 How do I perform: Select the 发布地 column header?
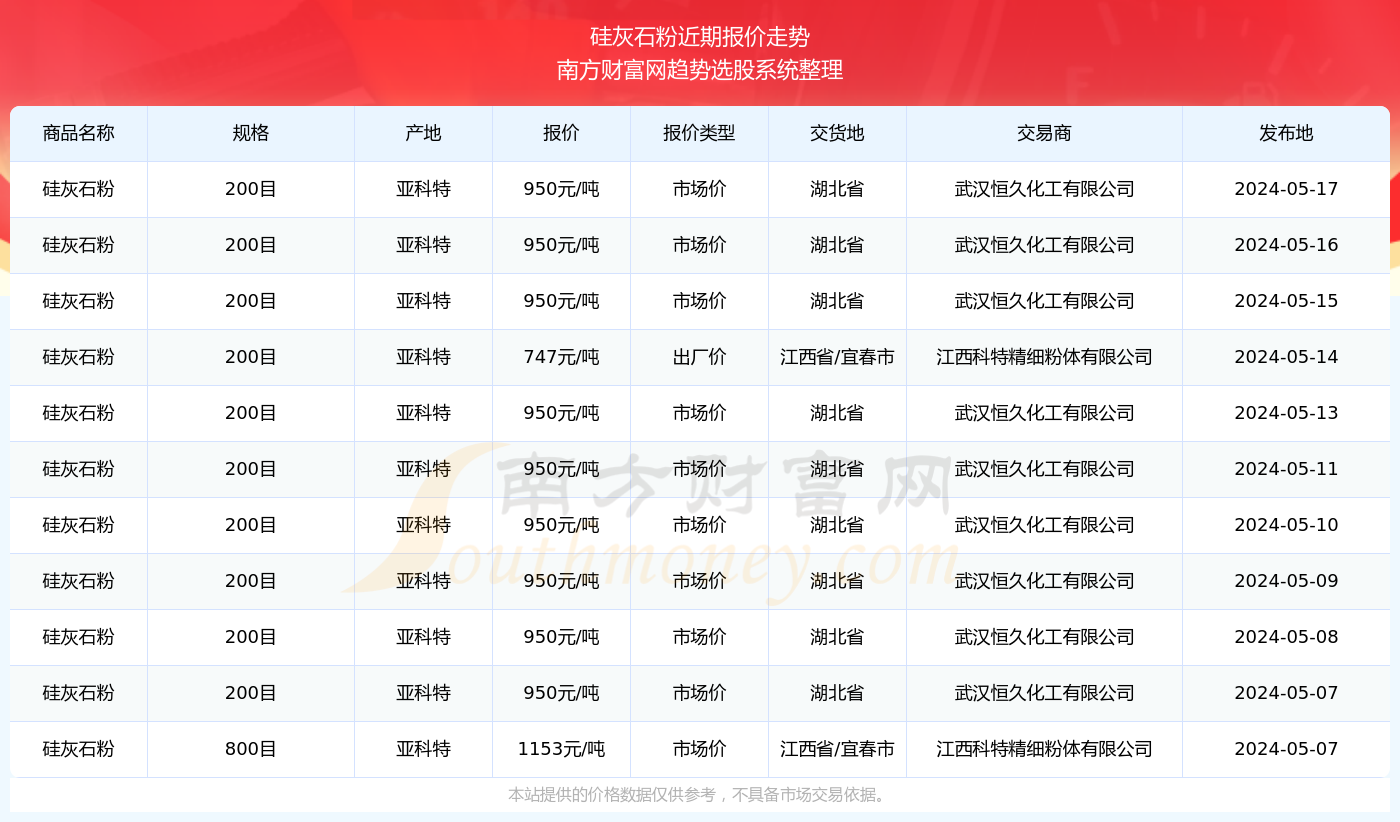click(x=1286, y=133)
